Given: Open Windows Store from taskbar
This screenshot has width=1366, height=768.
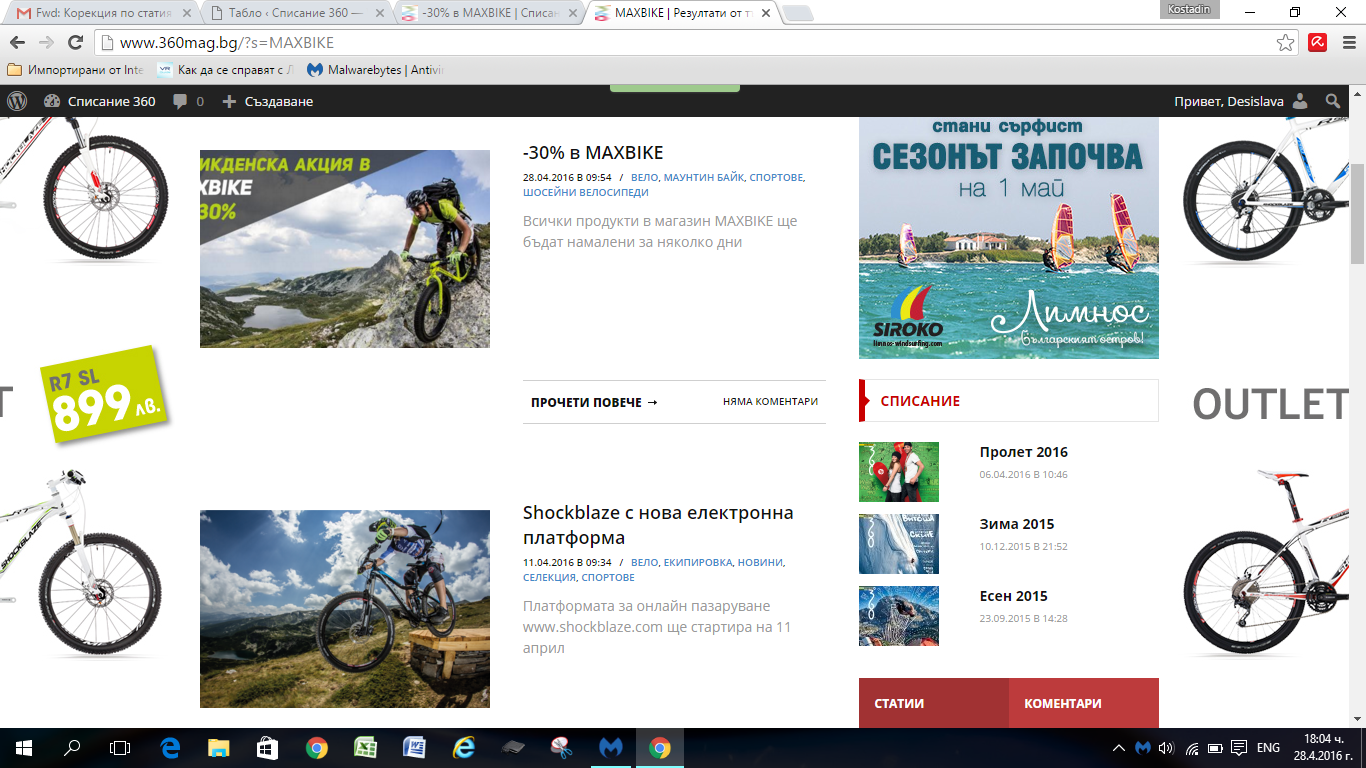Looking at the screenshot, I should click(x=267, y=747).
